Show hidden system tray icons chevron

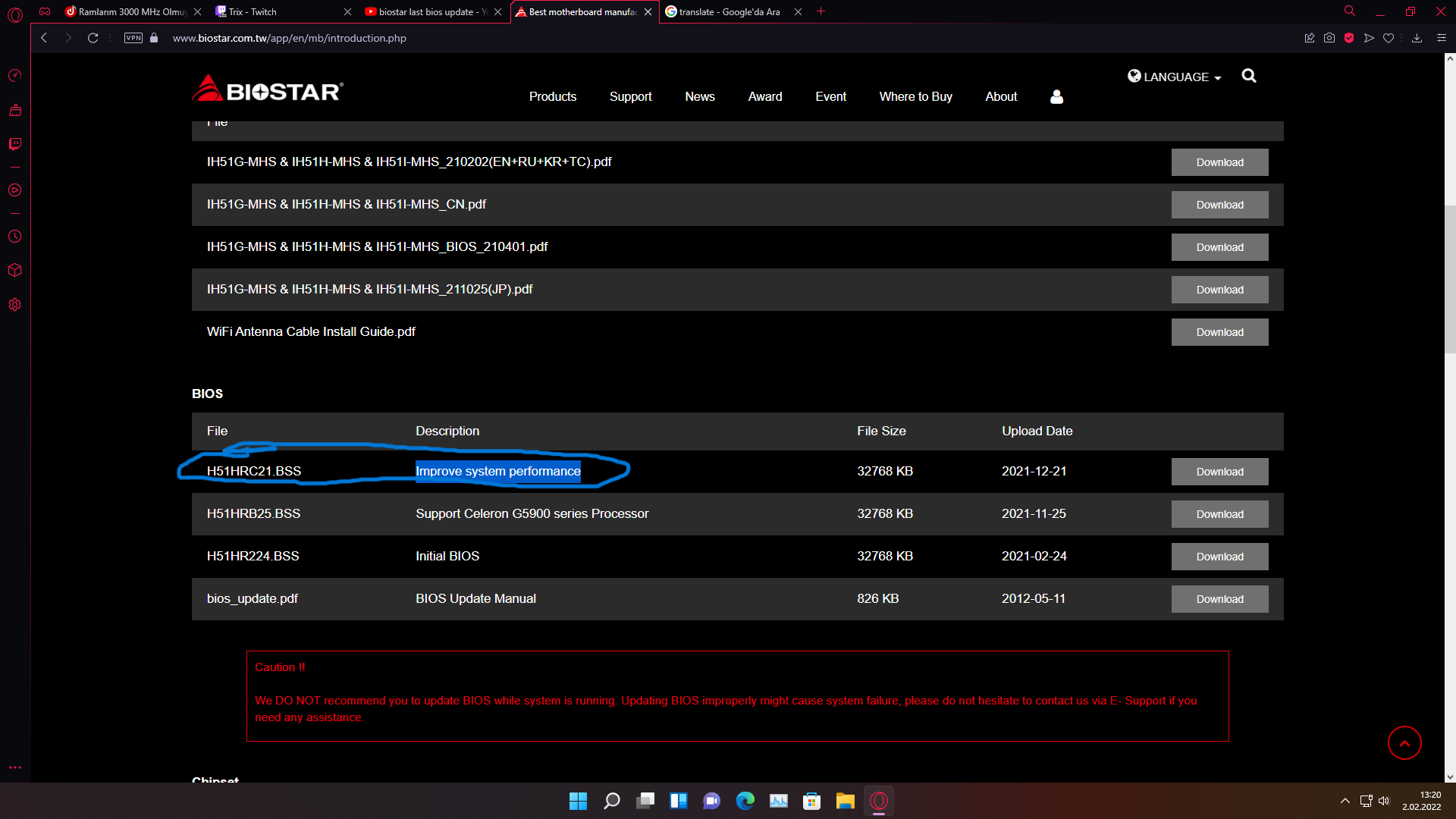click(1345, 801)
